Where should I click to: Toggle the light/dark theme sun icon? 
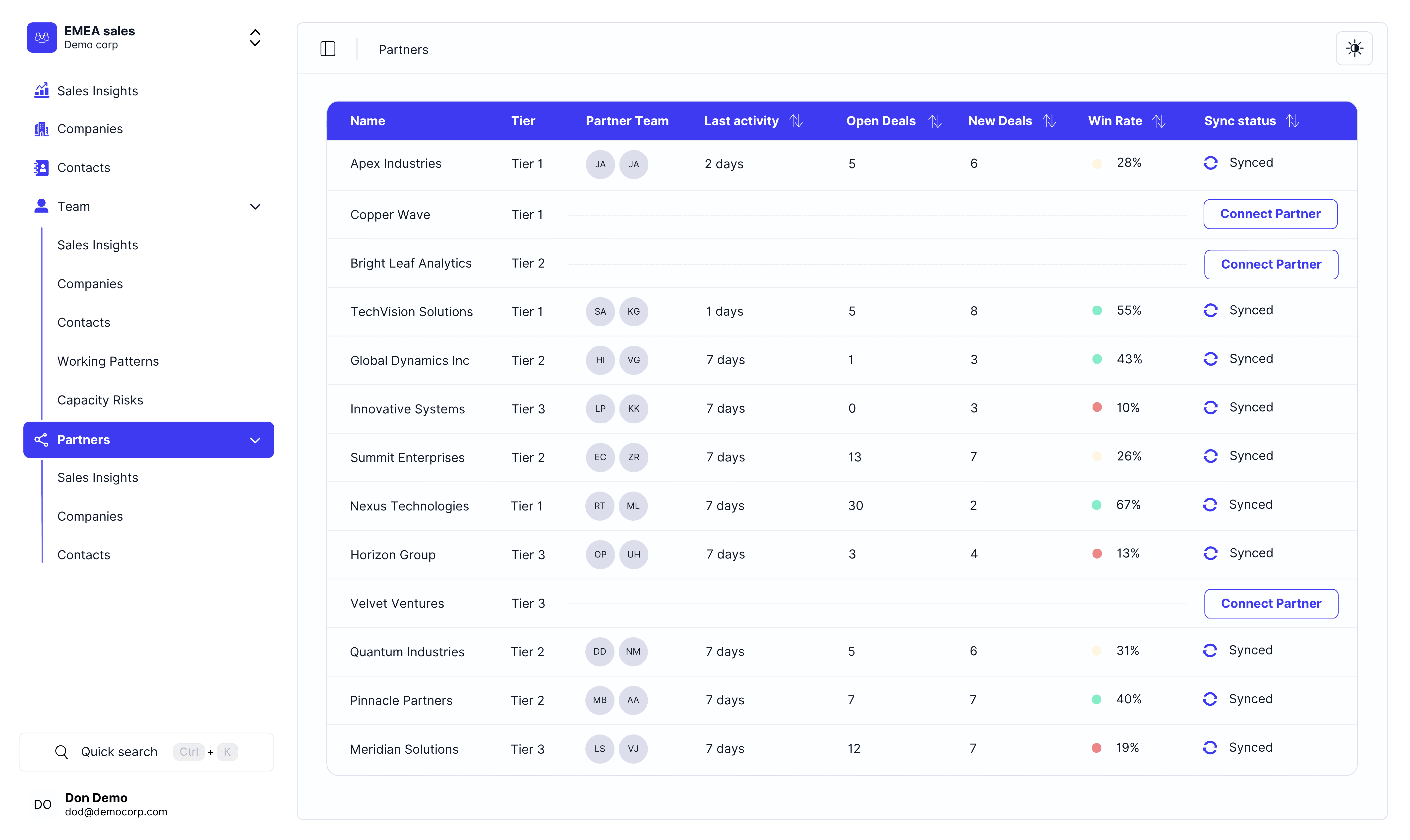click(1353, 49)
